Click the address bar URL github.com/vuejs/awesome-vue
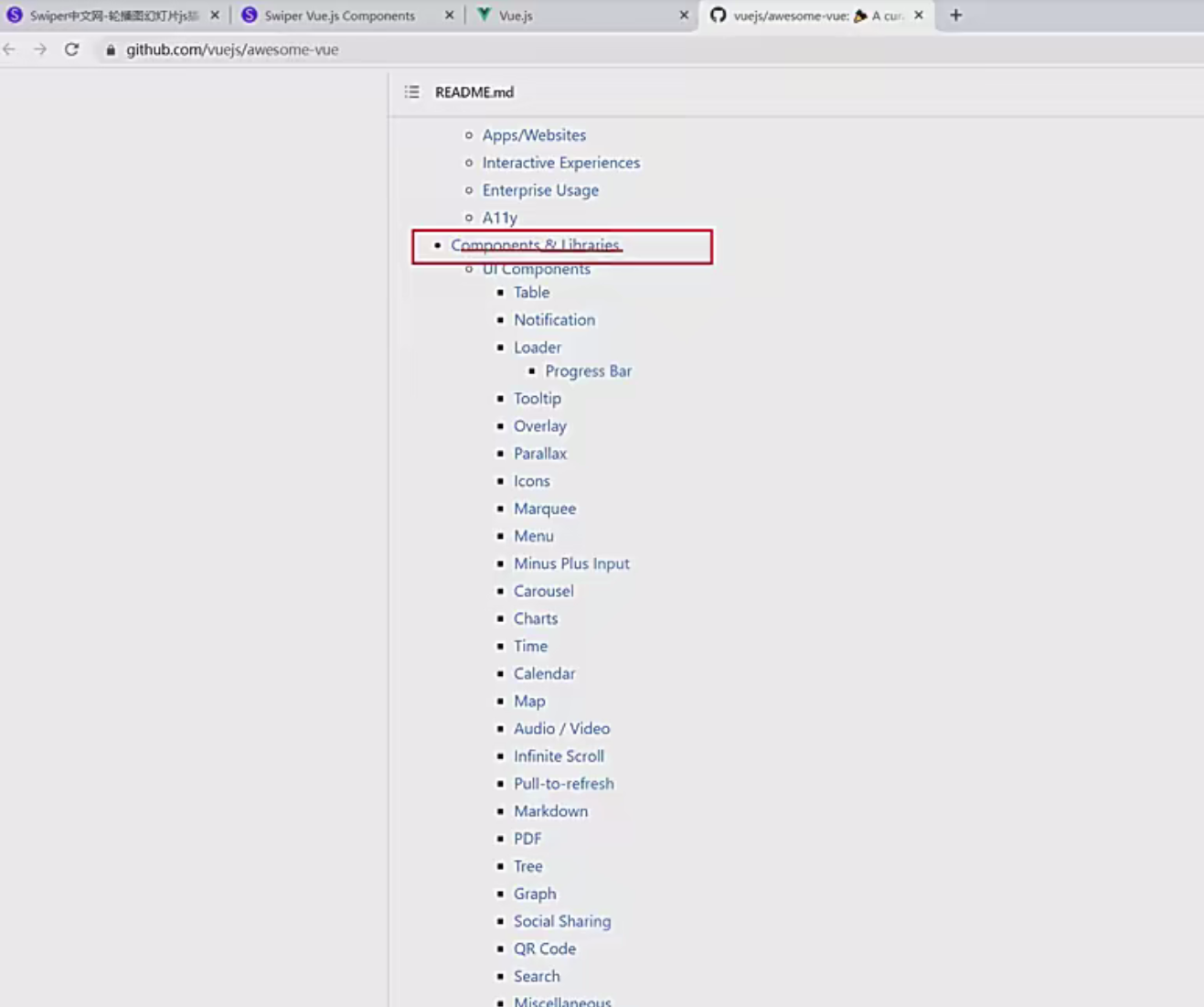The width and height of the screenshot is (1204, 1007). click(x=232, y=49)
